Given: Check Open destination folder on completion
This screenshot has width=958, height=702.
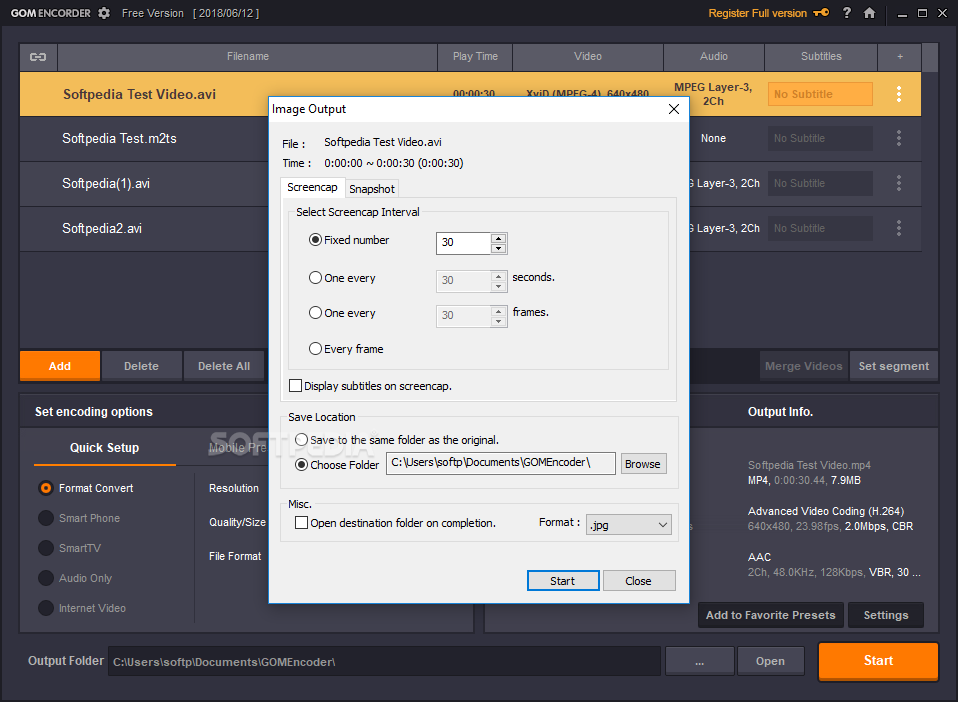Looking at the screenshot, I should point(301,523).
